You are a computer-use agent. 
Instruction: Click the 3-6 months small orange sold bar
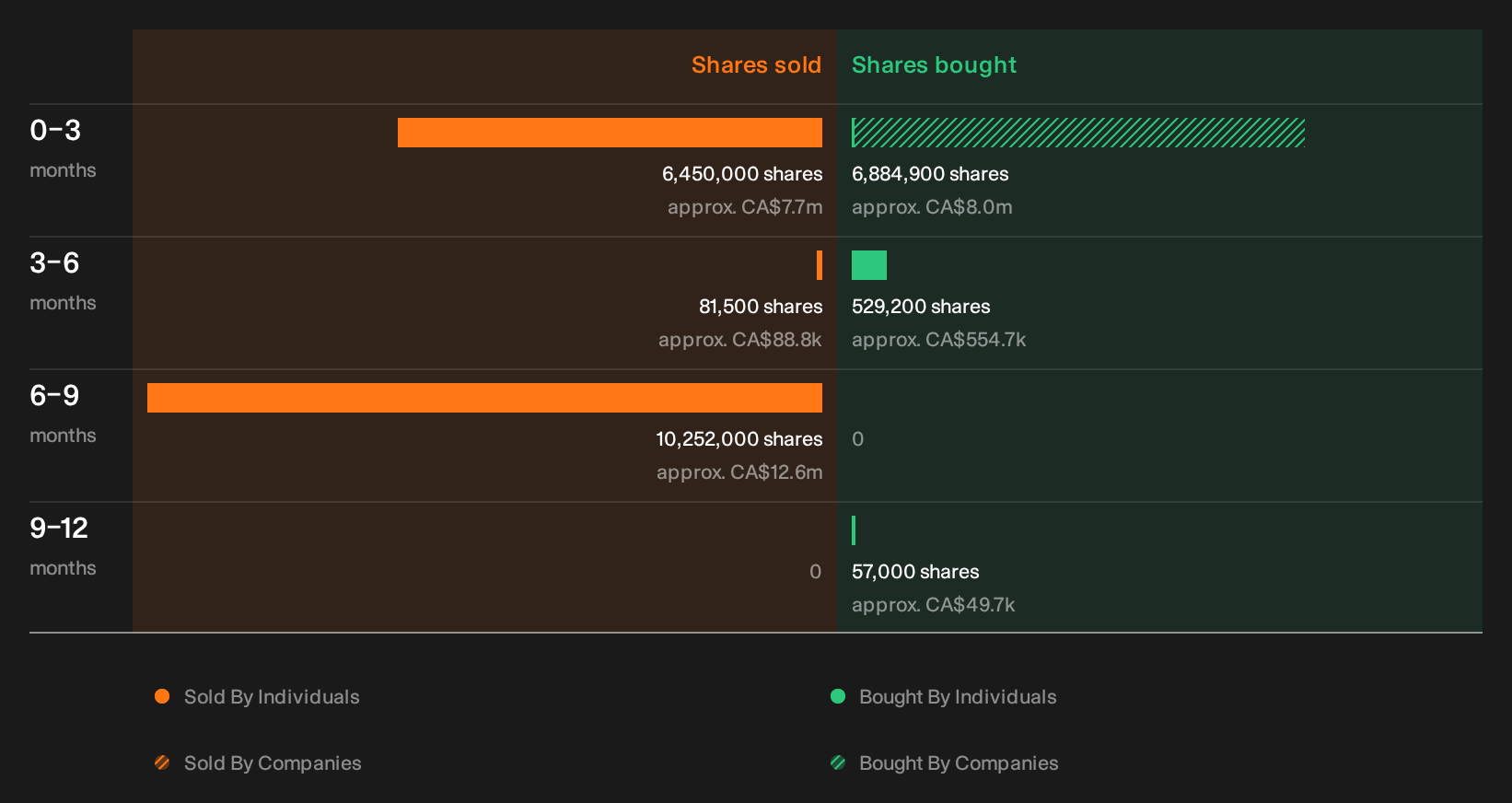click(820, 265)
